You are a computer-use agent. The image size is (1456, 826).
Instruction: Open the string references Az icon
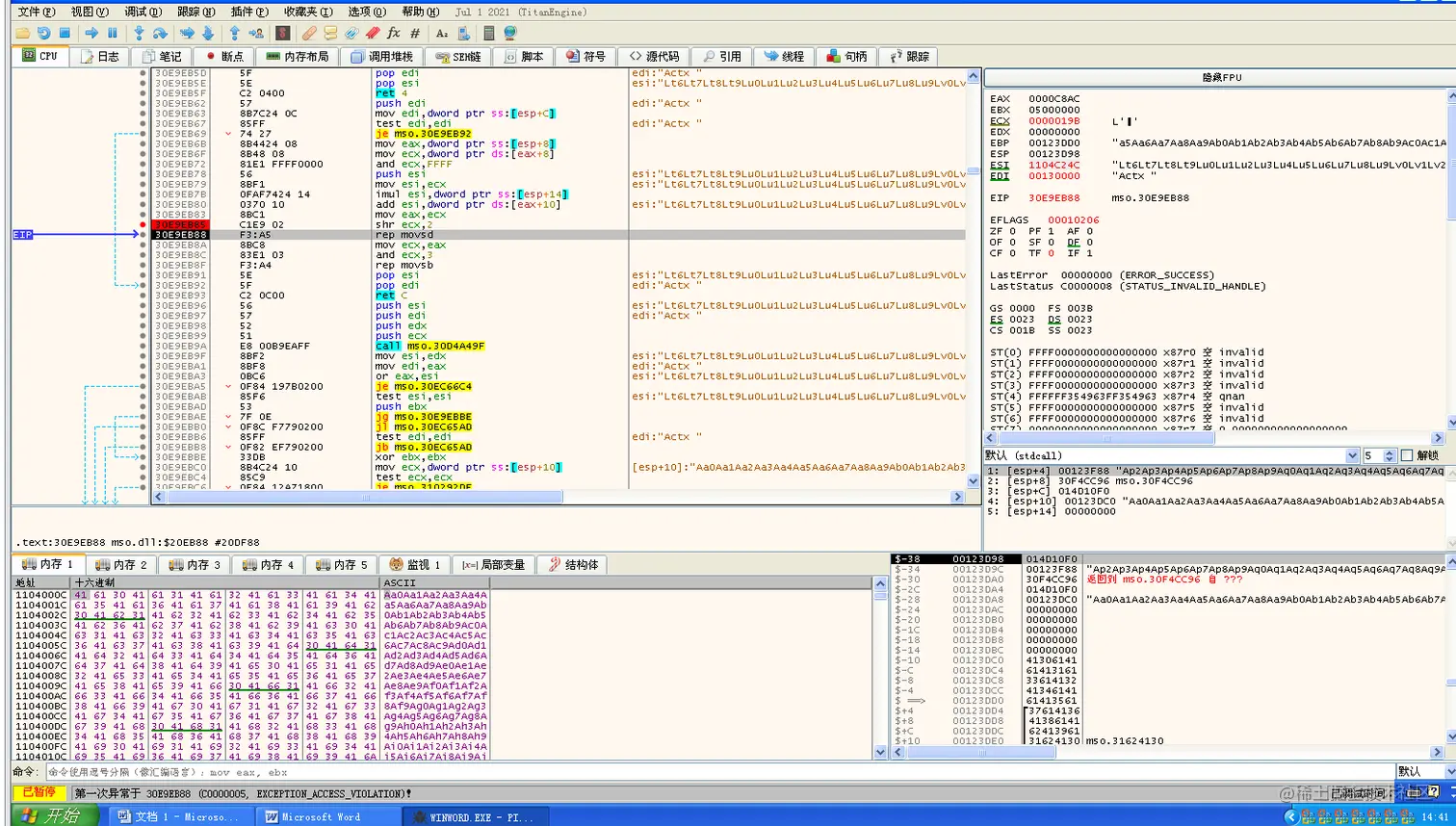tap(442, 33)
